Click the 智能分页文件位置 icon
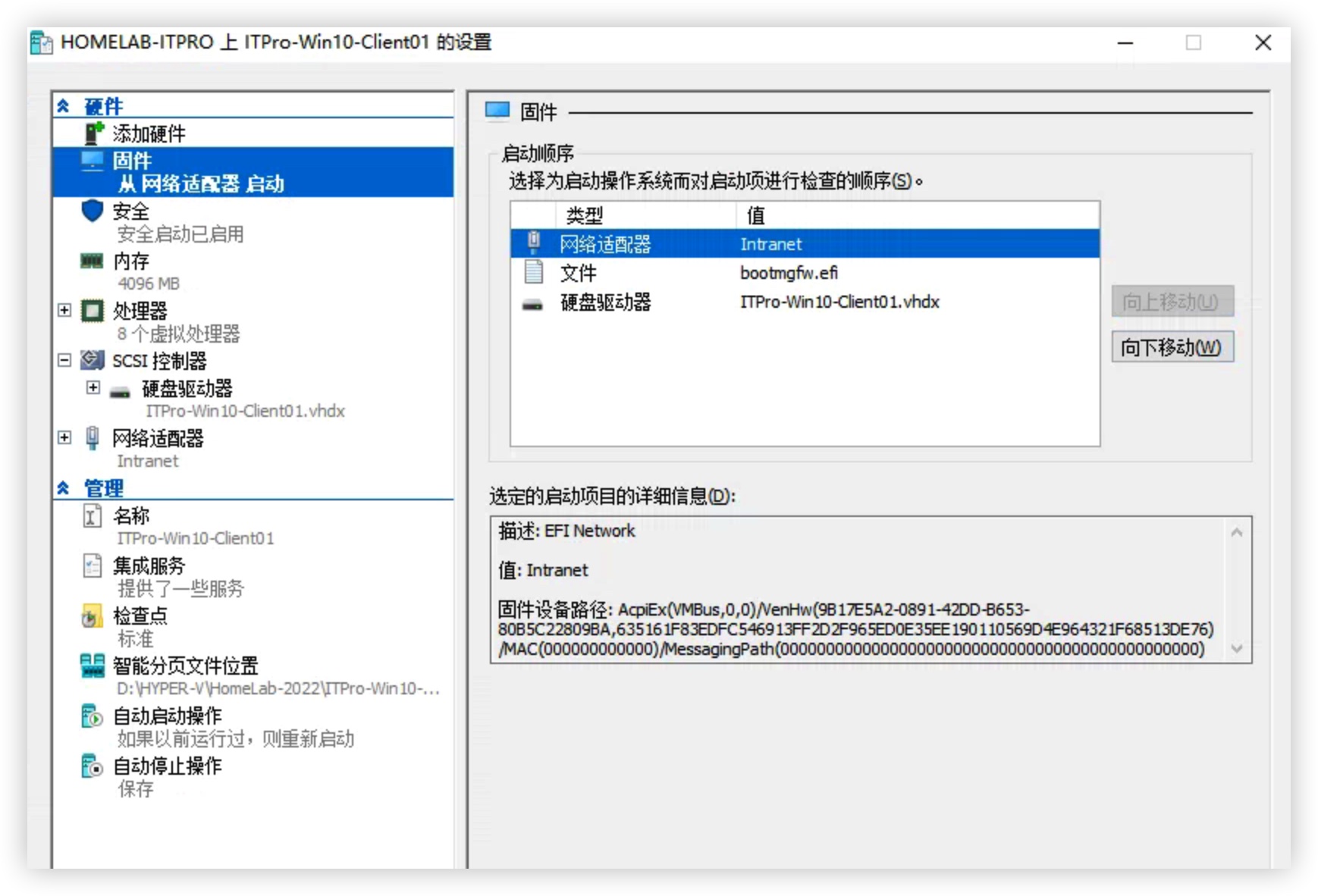The height and width of the screenshot is (896, 1318). point(92,666)
